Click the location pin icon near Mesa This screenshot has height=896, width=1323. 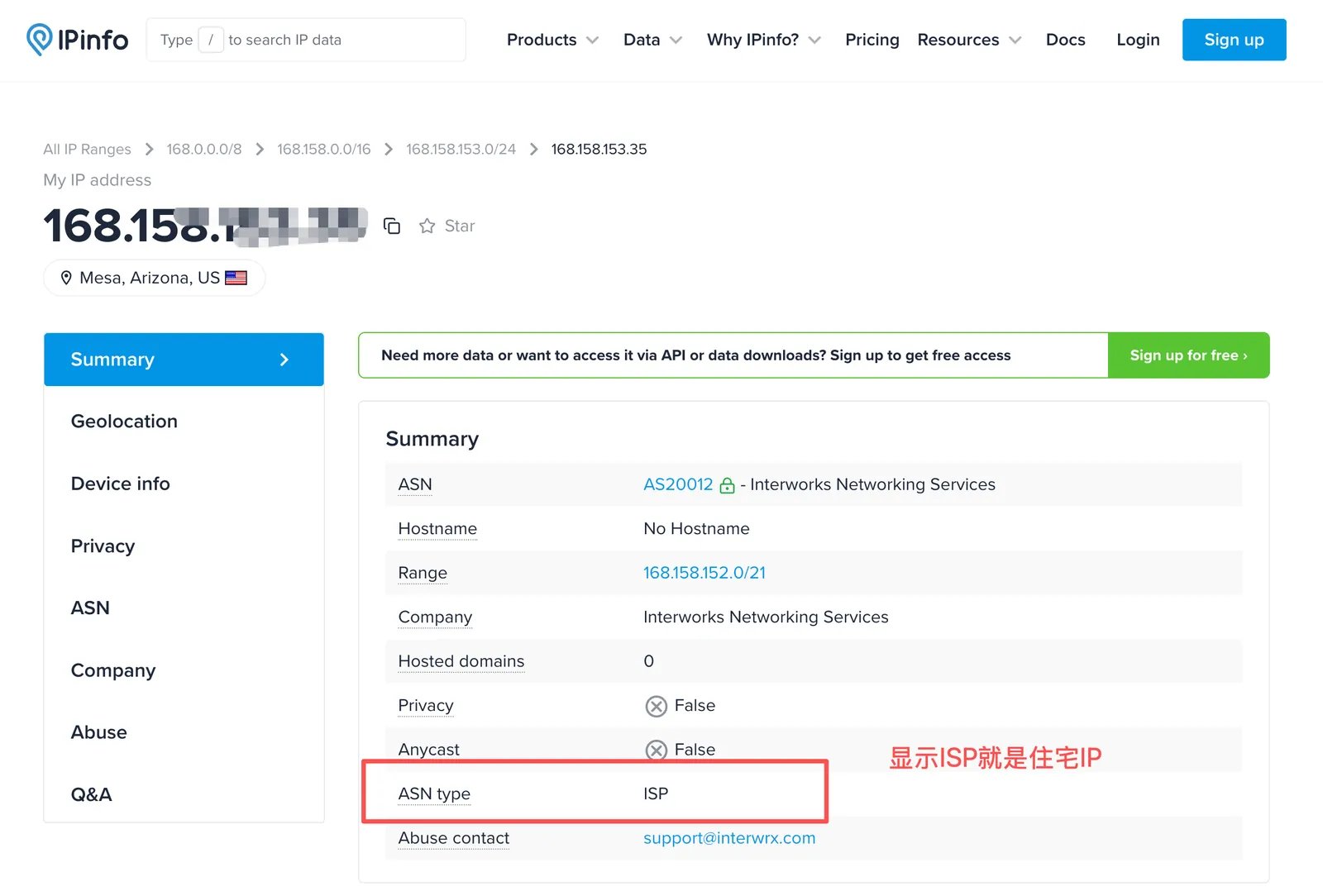tap(66, 278)
